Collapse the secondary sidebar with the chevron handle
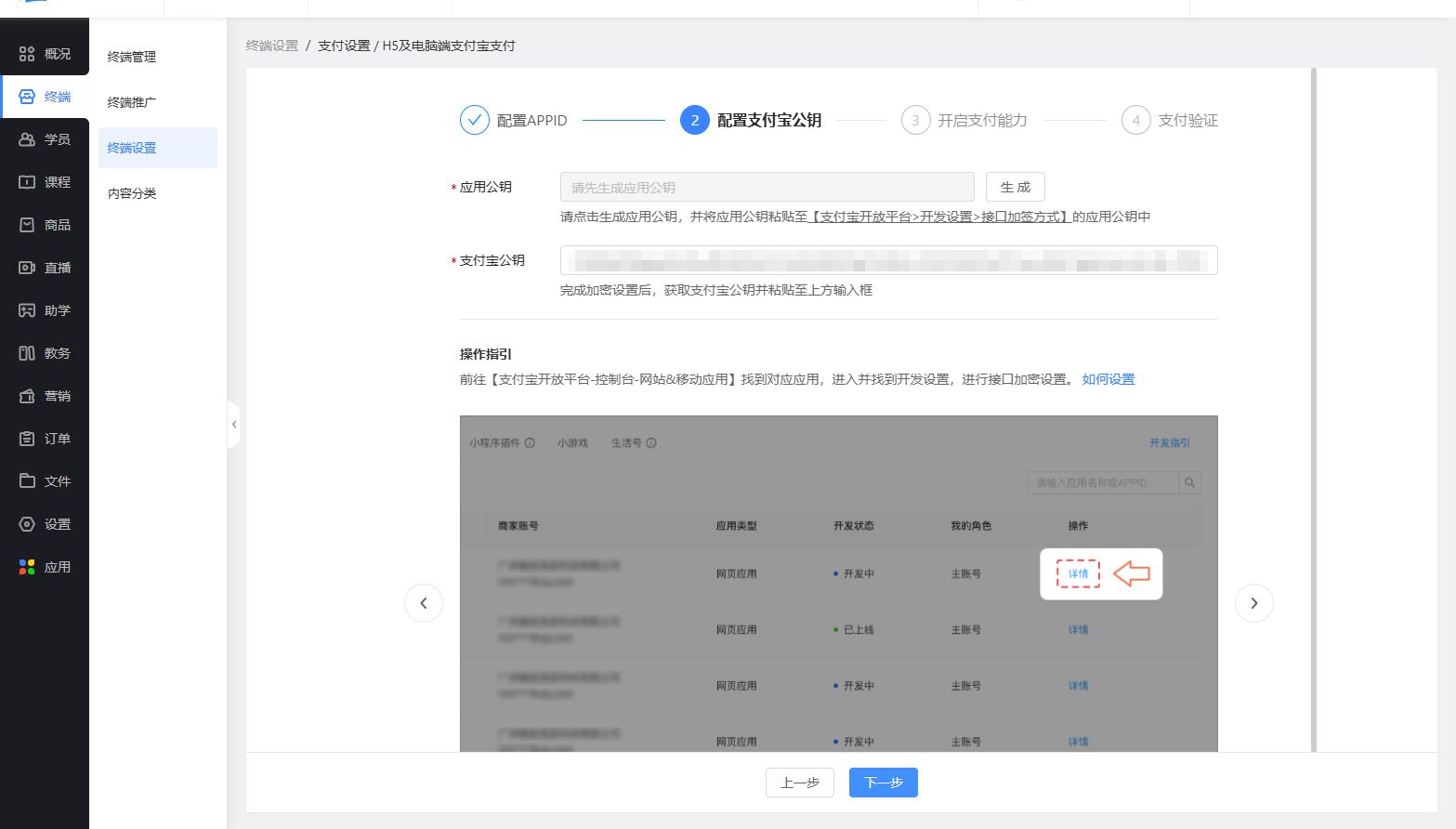 coord(234,424)
